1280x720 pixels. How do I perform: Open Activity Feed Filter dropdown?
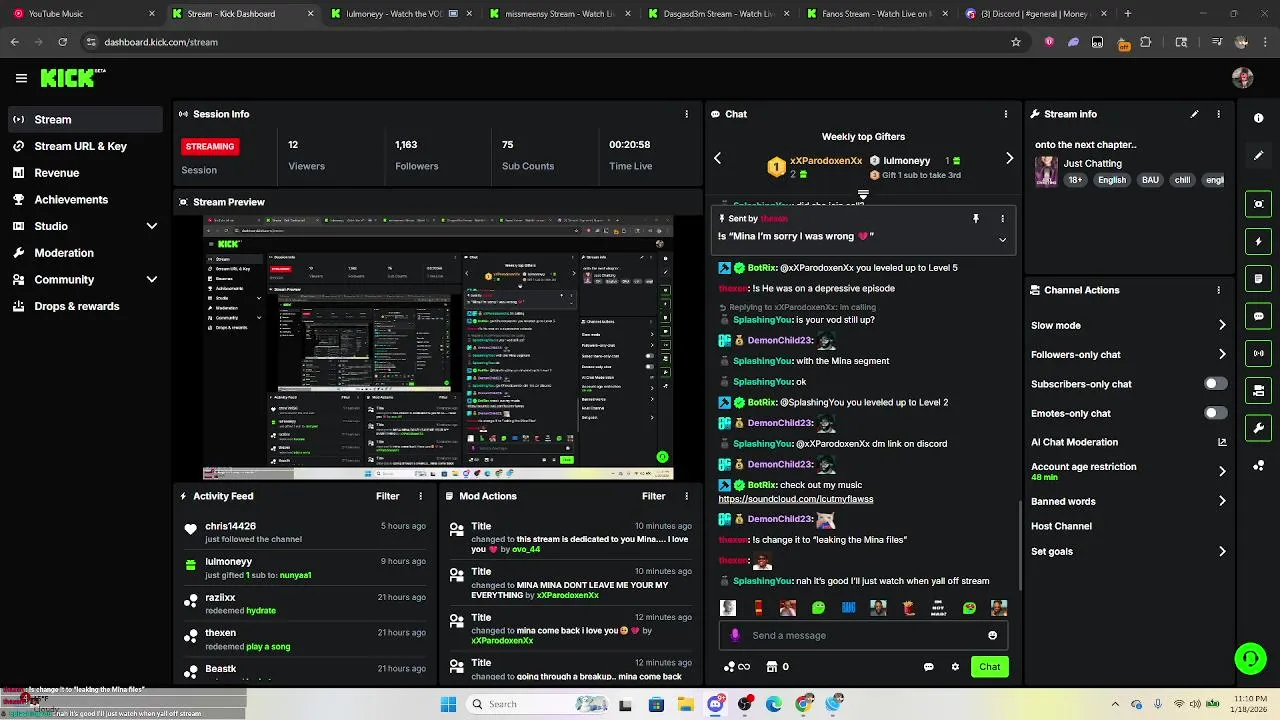tap(387, 496)
